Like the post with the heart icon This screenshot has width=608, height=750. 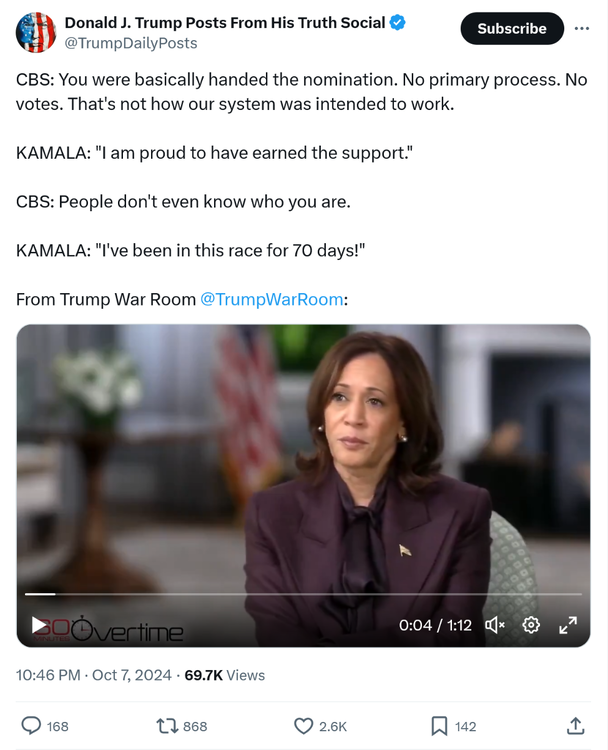pyautogui.click(x=304, y=726)
